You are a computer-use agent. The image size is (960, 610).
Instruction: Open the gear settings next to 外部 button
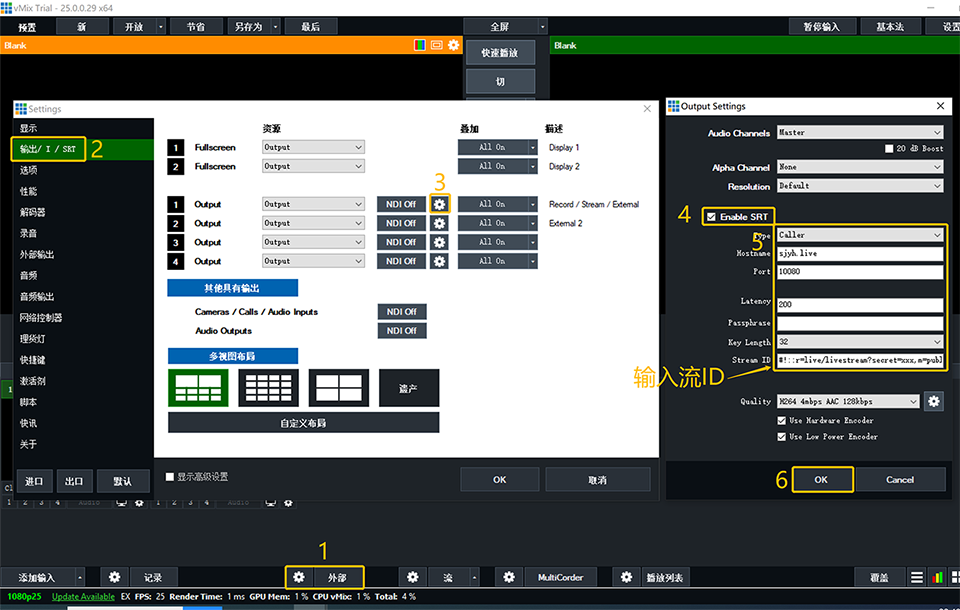coord(298,577)
